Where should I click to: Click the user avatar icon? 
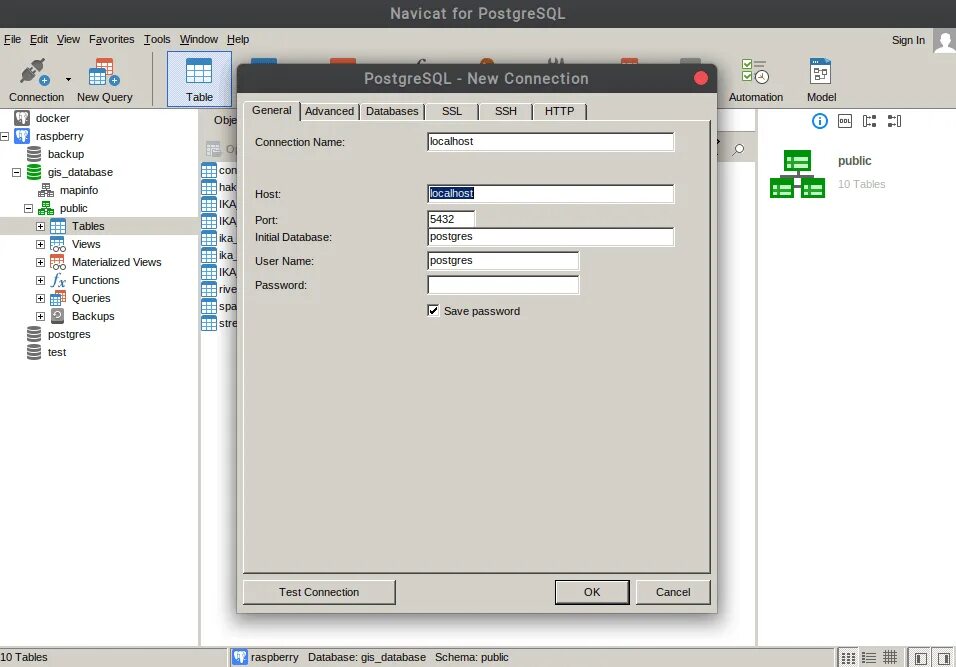(944, 41)
